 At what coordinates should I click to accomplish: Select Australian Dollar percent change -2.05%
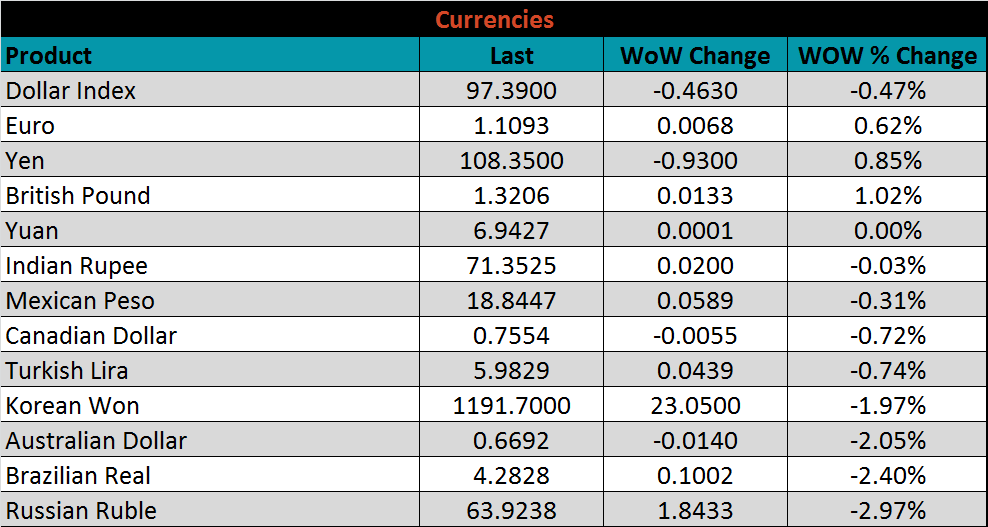click(887, 441)
